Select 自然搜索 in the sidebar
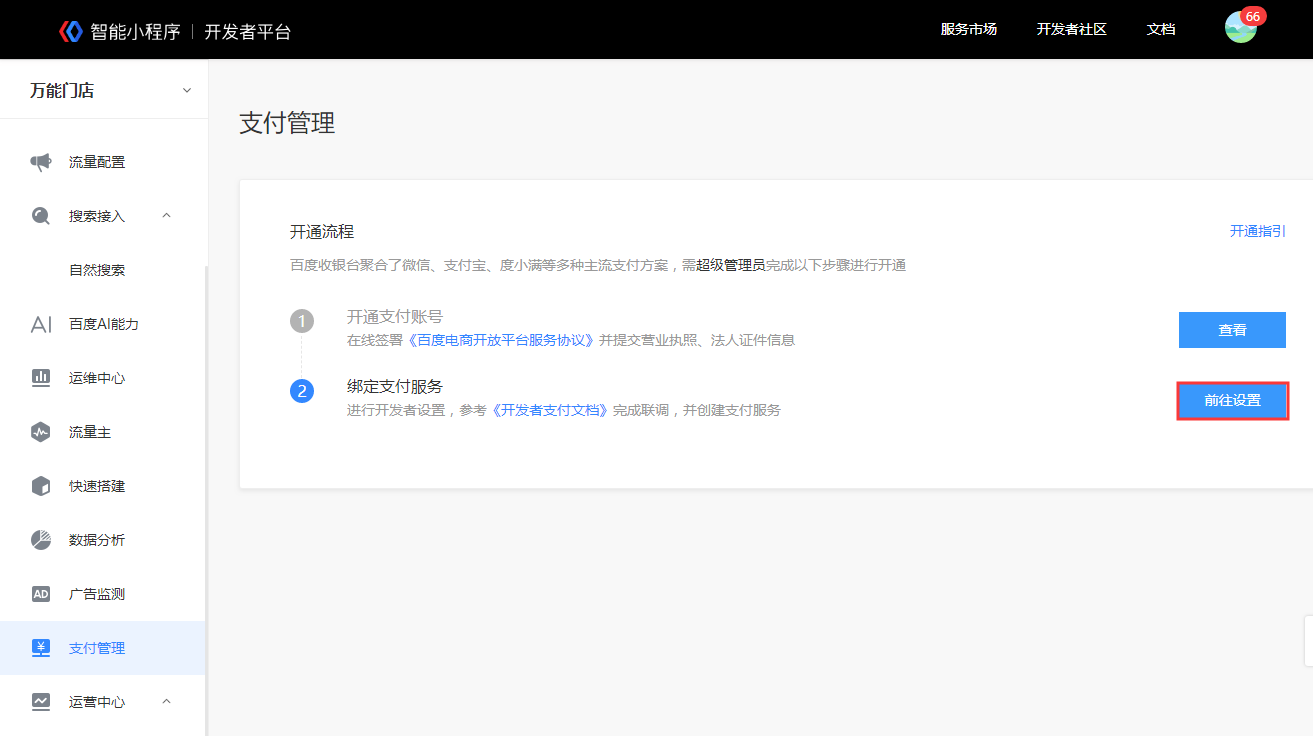 coord(97,270)
